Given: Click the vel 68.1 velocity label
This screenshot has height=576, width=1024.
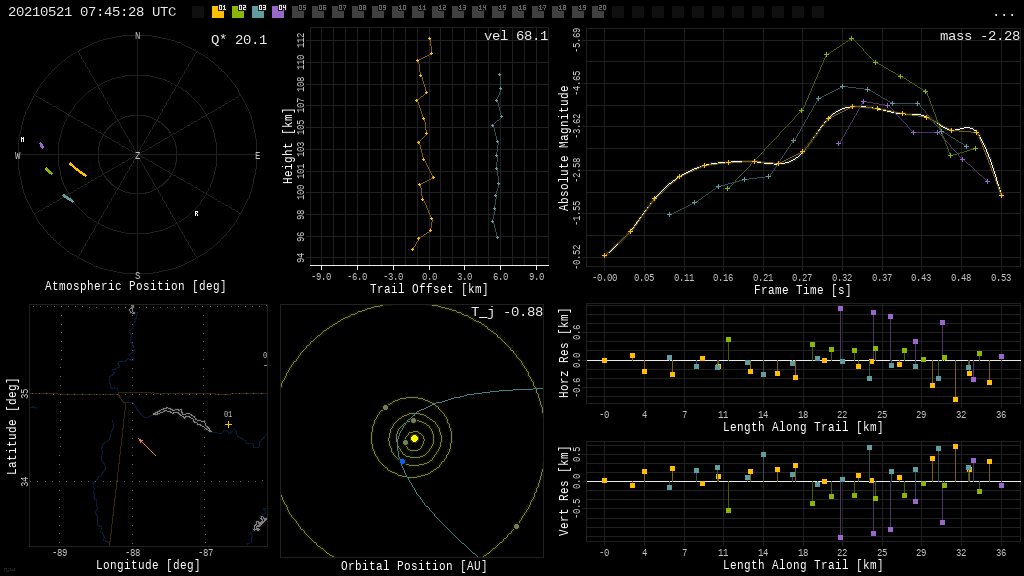Looking at the screenshot, I should click(x=515, y=36).
